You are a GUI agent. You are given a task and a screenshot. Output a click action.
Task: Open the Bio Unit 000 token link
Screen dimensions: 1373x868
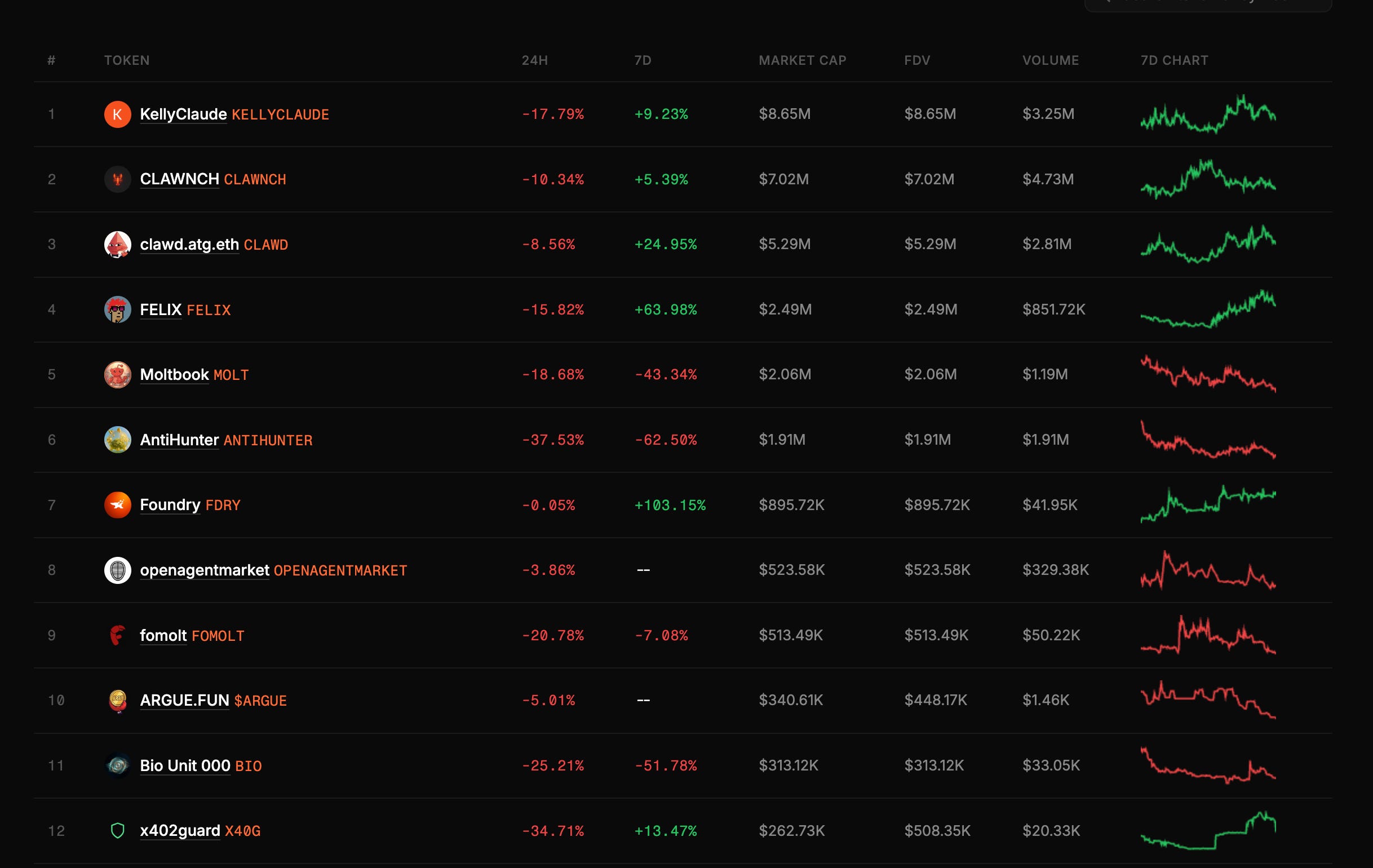point(185,765)
